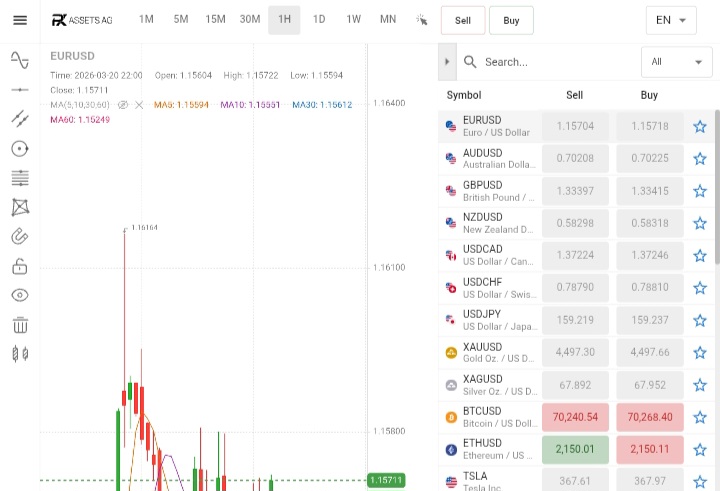The image size is (720, 491).
Task: Switch to the 5M timeframe
Action: pos(181,19)
